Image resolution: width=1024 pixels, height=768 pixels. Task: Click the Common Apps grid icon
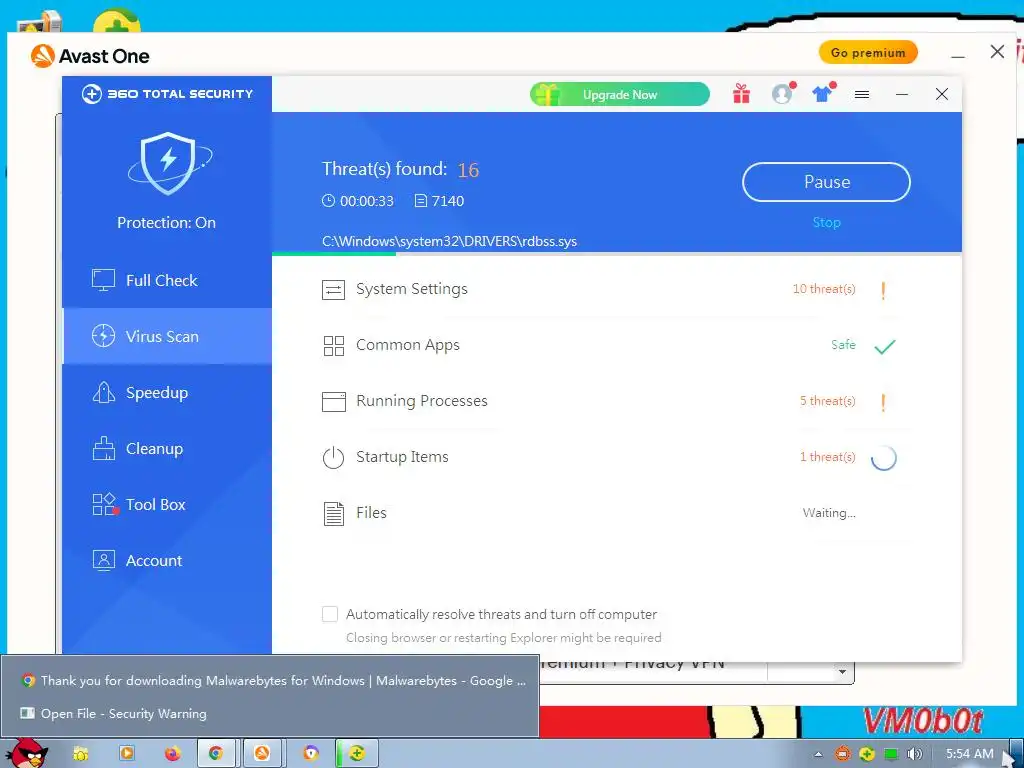(x=333, y=345)
